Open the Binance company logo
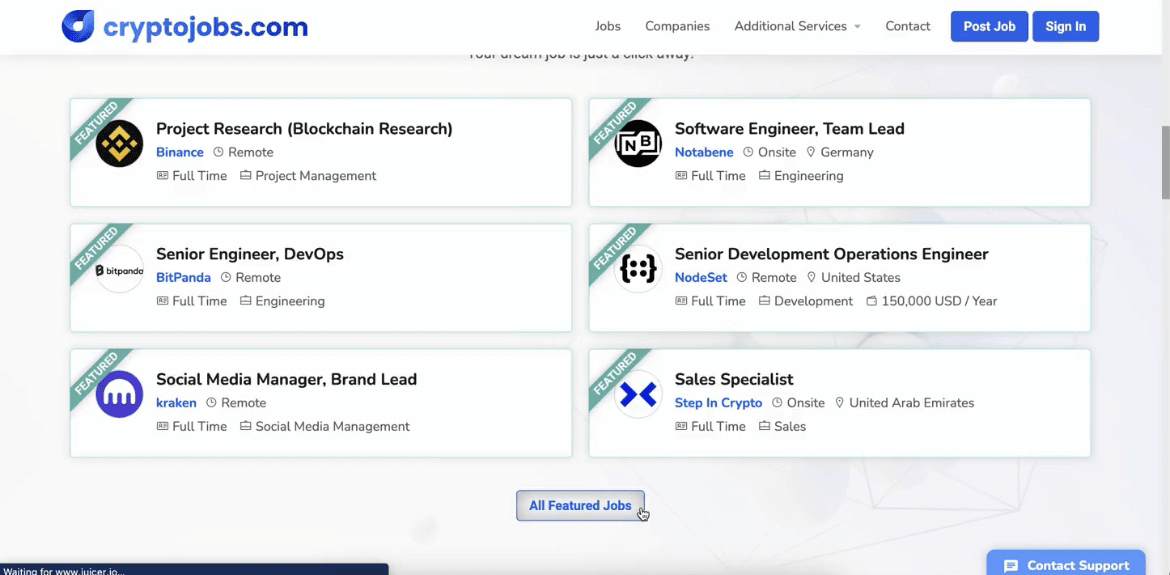Image resolution: width=1170 pixels, height=575 pixels. [x=119, y=143]
